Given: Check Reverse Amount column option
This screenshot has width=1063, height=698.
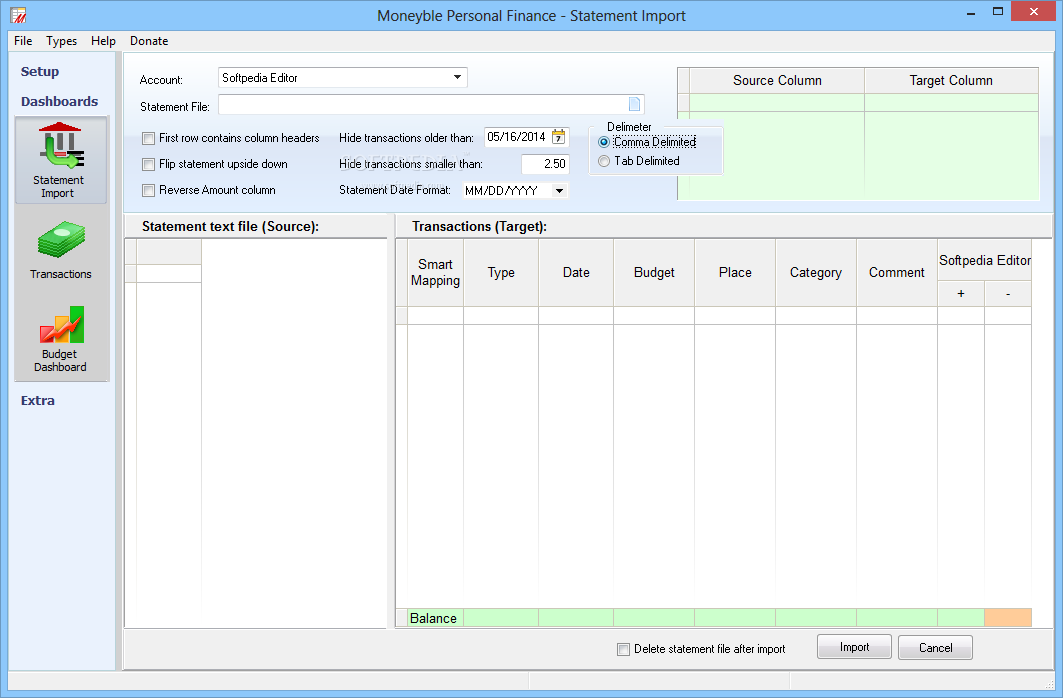Looking at the screenshot, I should [x=148, y=190].
